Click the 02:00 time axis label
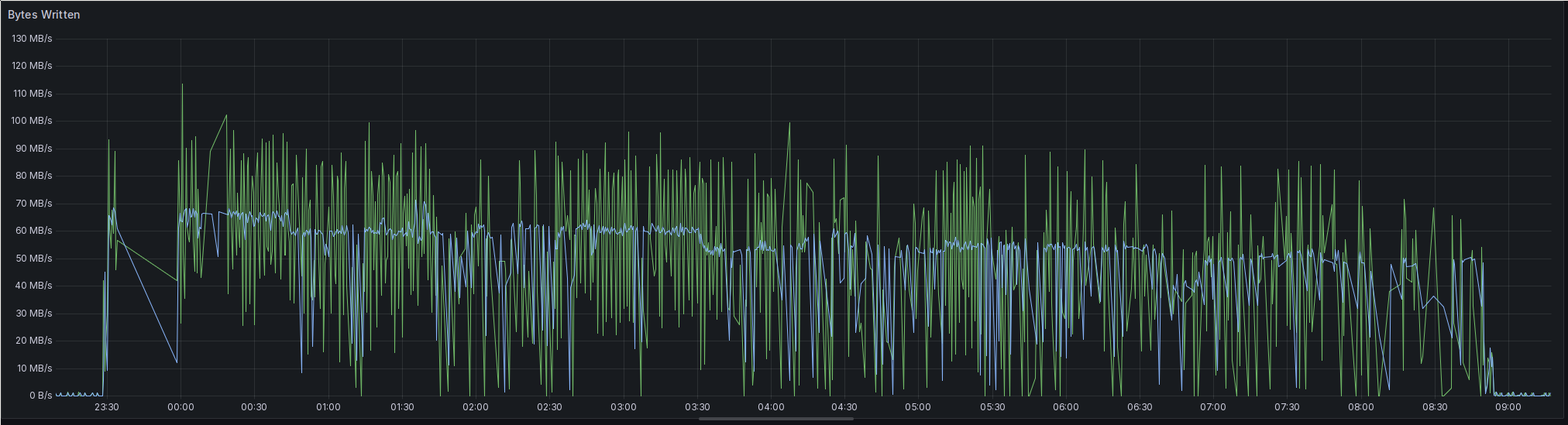 coord(476,407)
